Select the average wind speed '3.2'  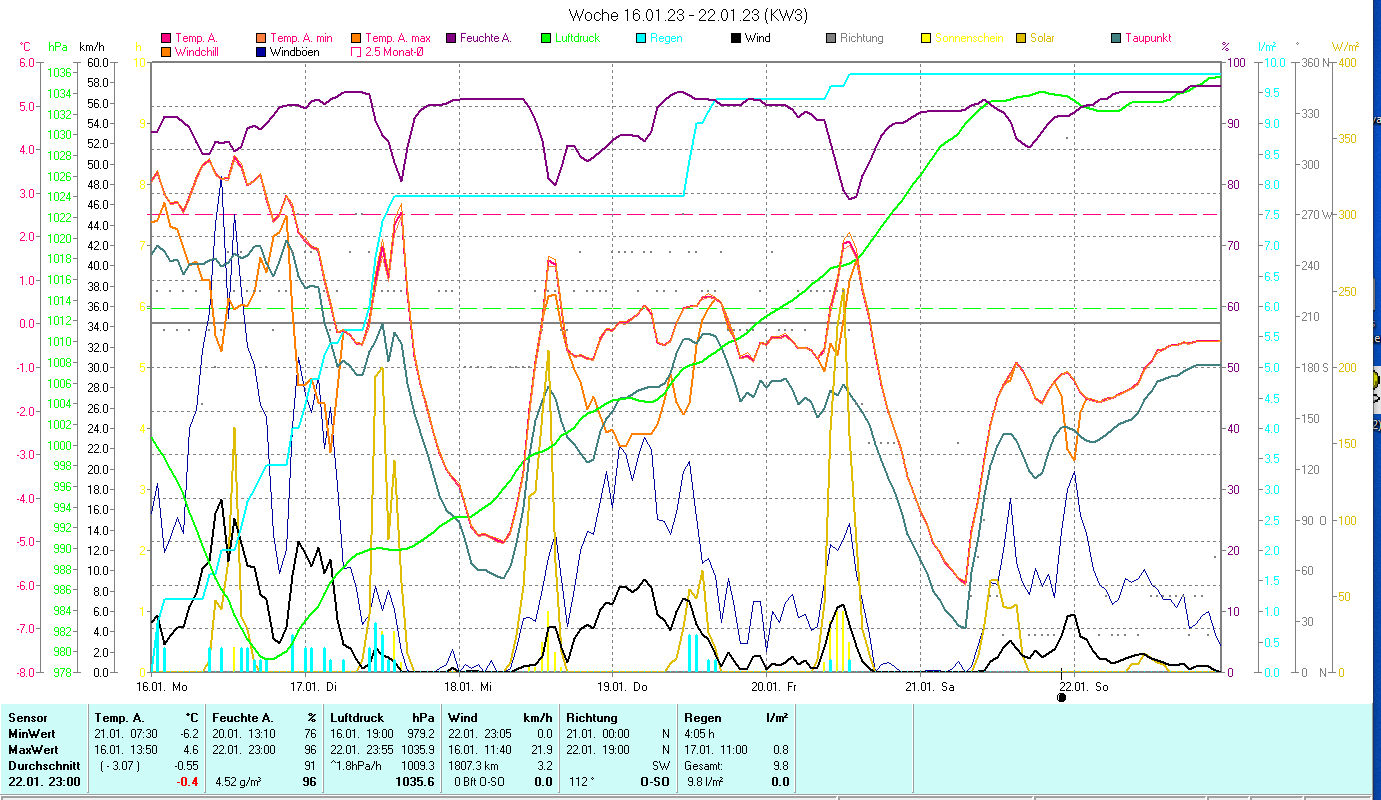tap(545, 766)
